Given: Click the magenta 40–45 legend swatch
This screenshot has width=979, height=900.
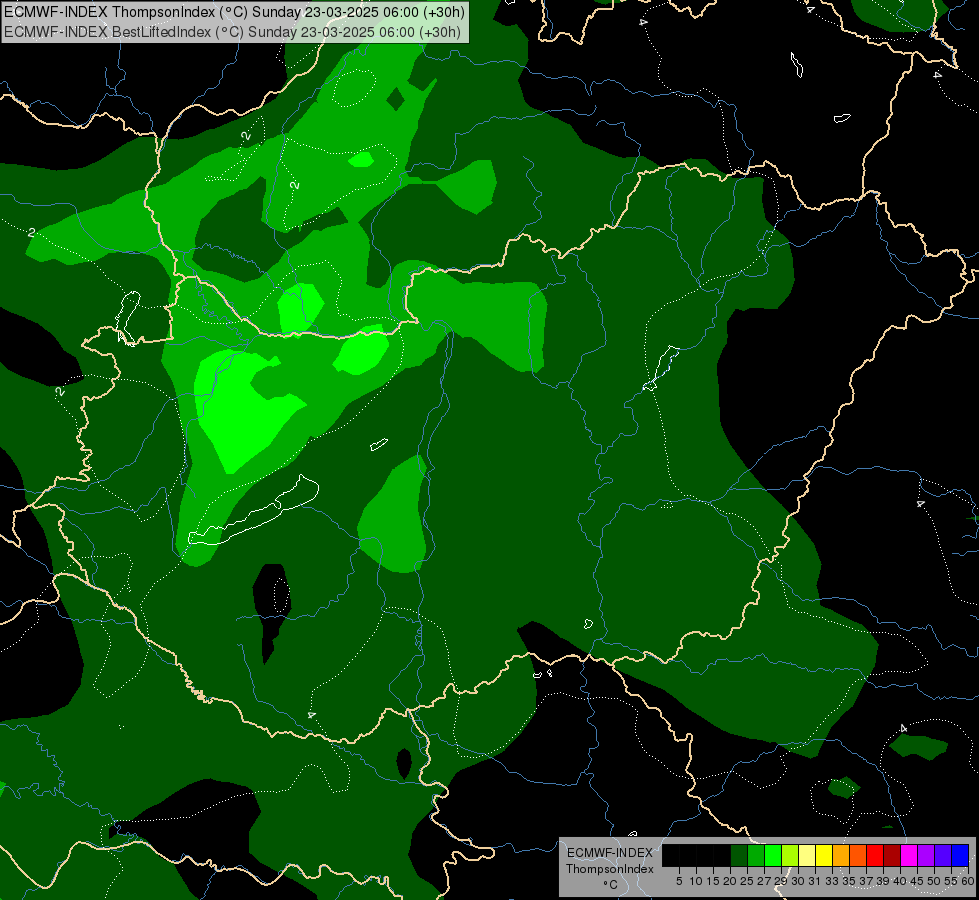Looking at the screenshot, I should coord(909,856).
